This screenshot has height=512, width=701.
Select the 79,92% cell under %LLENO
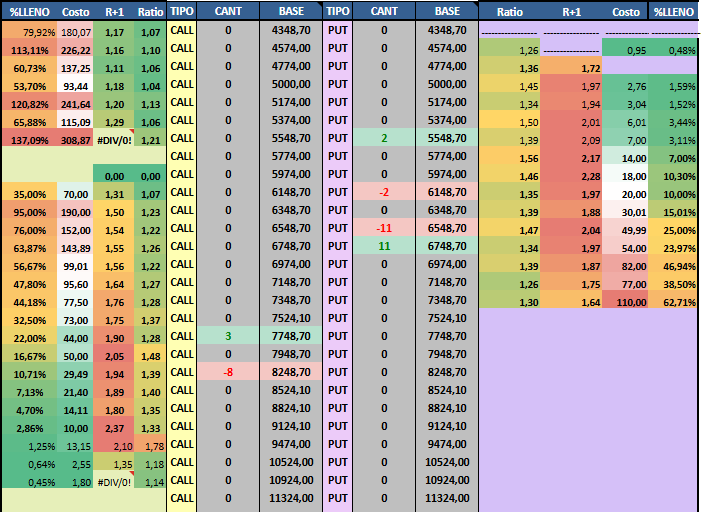[30, 32]
